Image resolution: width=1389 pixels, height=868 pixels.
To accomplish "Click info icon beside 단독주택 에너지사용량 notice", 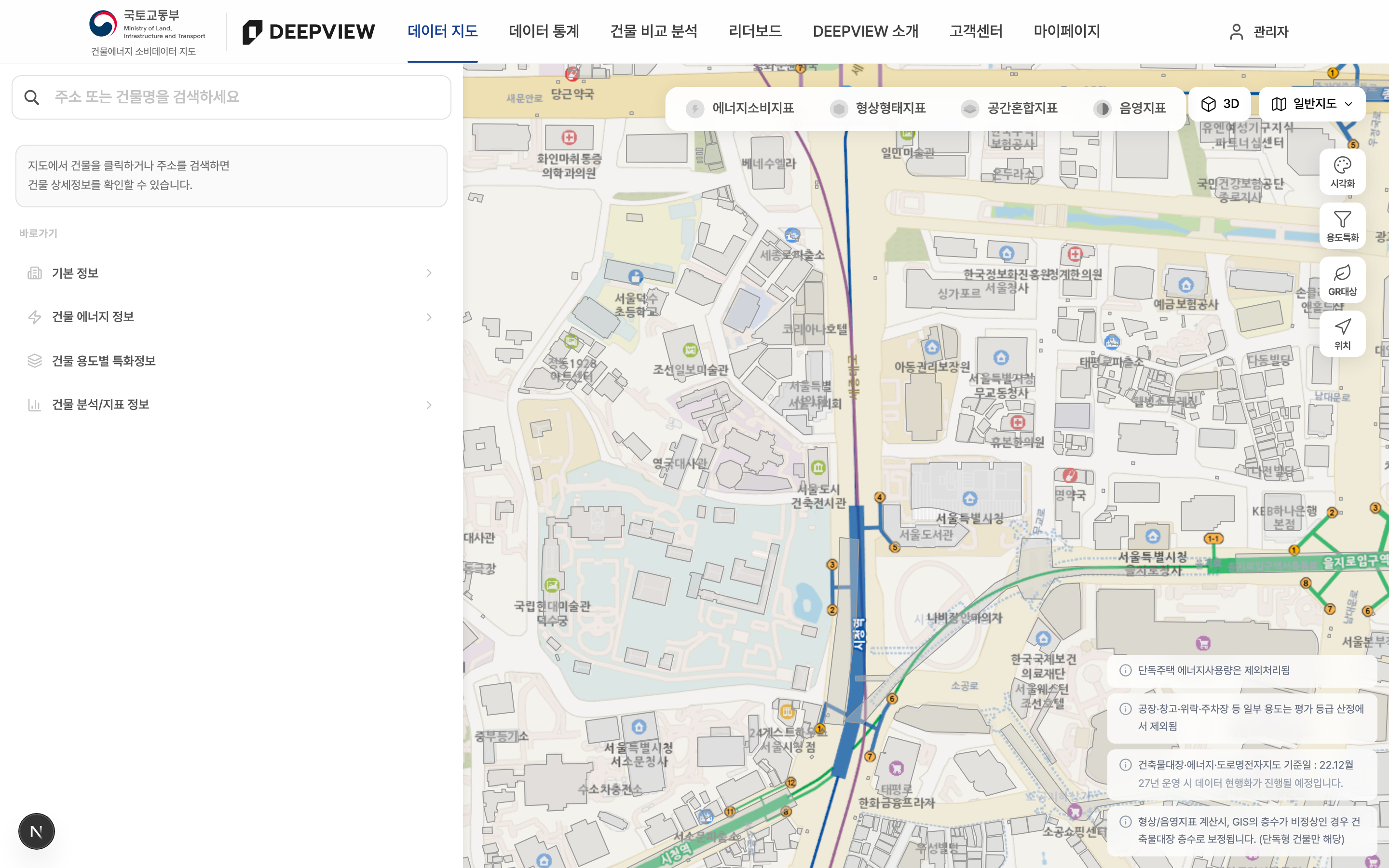I will [1126, 670].
